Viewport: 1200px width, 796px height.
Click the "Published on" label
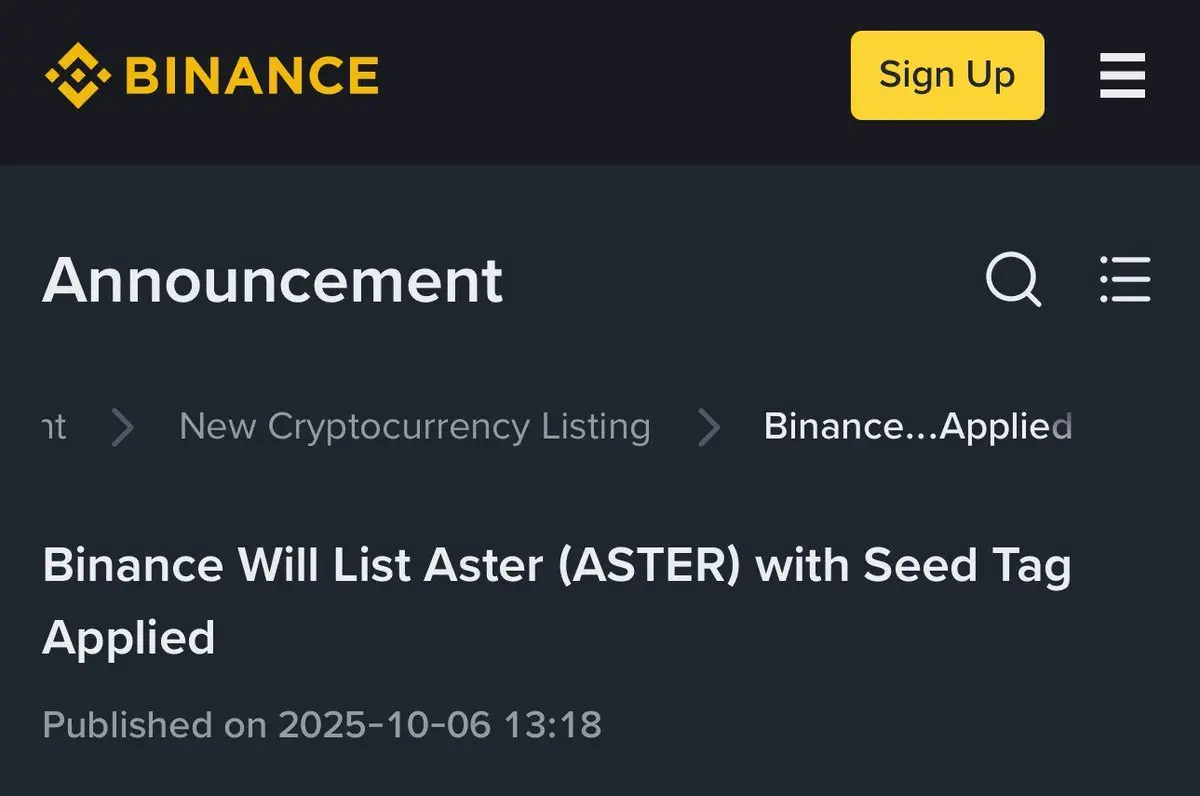(x=155, y=725)
